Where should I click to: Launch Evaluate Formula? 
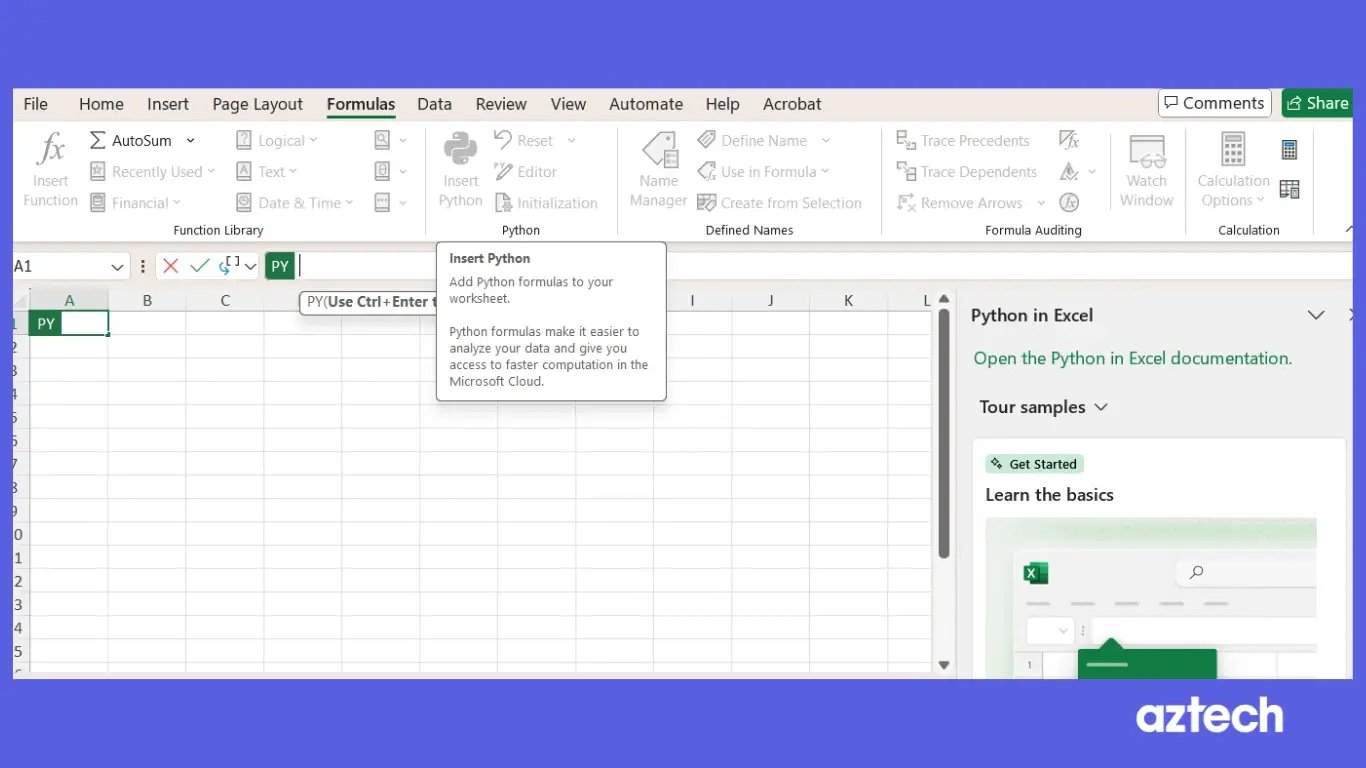1069,202
